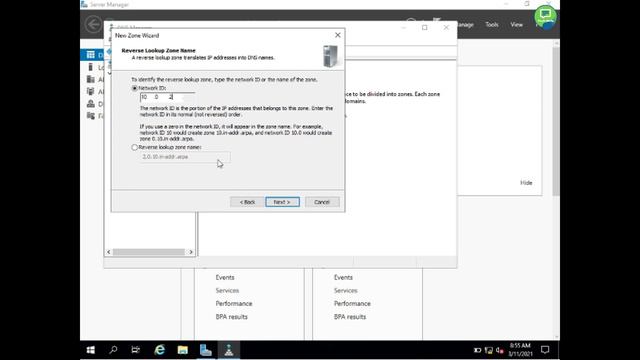Open the DNS role icon in Server Manager sidebar
This screenshot has height=360, width=640.
91,104
